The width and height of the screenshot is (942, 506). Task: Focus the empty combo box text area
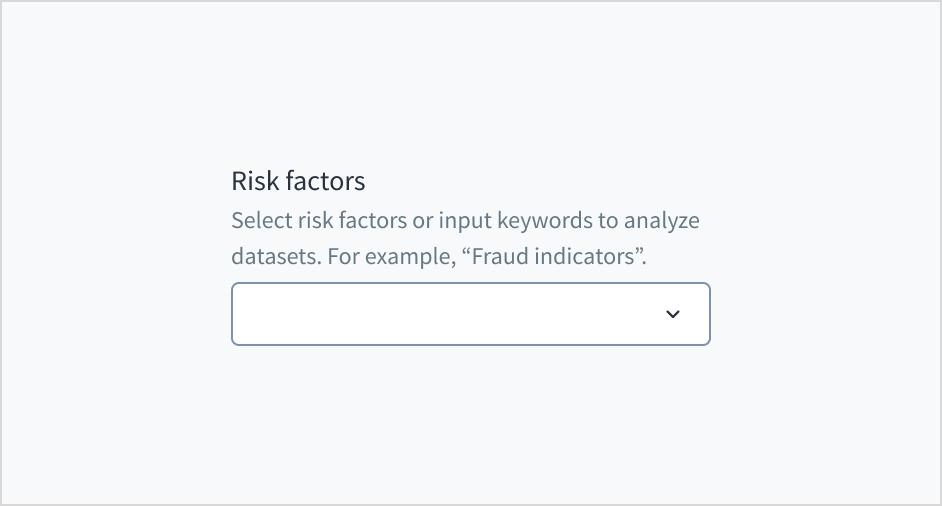[440, 314]
